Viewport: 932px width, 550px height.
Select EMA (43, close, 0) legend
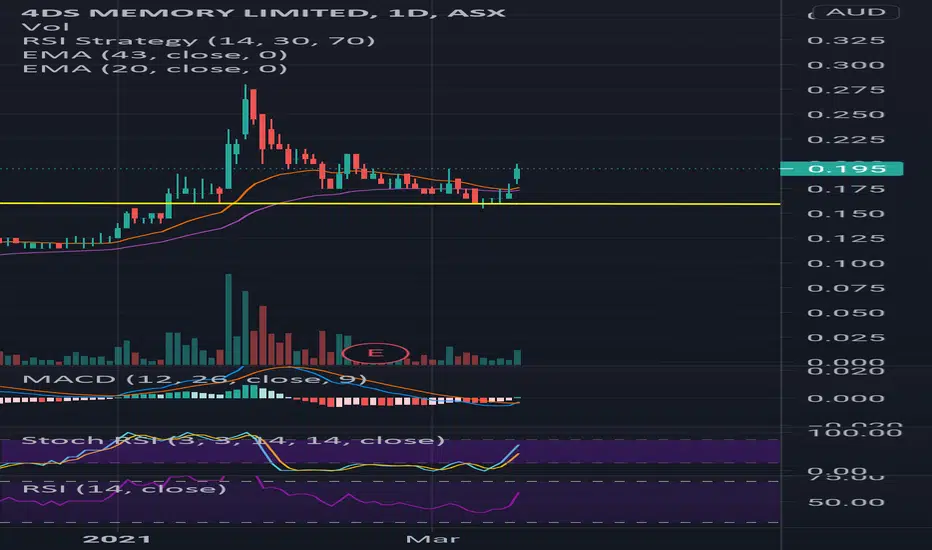pyautogui.click(x=155, y=55)
